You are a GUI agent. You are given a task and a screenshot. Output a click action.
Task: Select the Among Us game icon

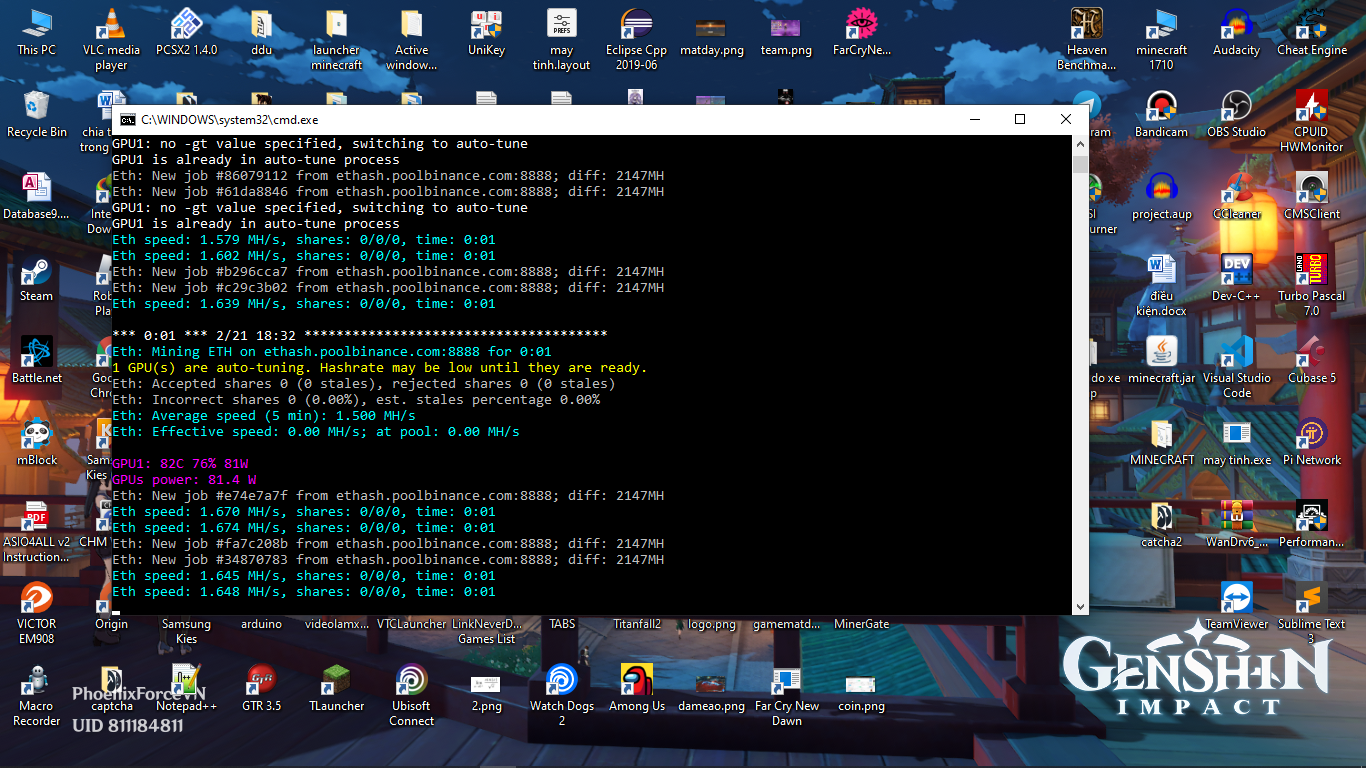point(636,681)
